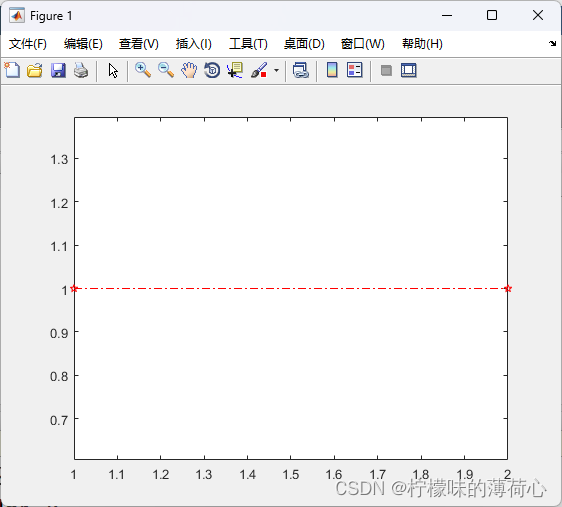Select the Edit Plot arrow tool
The width and height of the screenshot is (562, 507).
pyautogui.click(x=113, y=71)
